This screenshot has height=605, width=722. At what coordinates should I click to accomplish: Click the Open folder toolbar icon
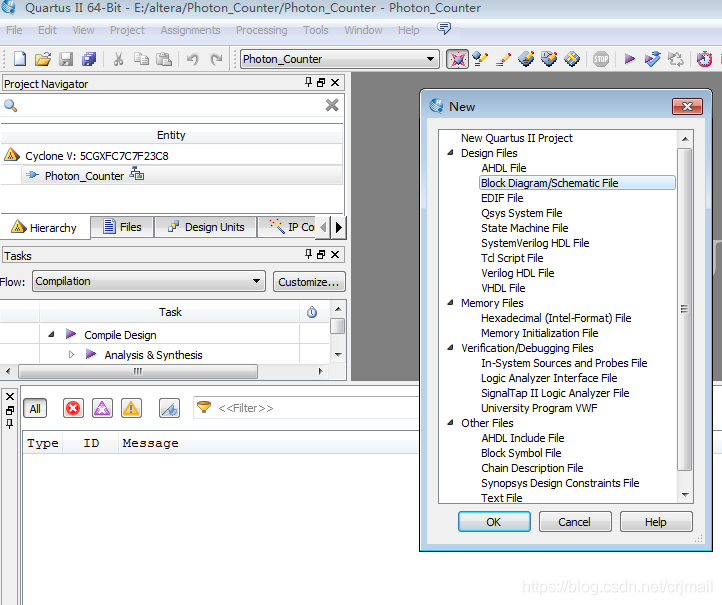click(43, 59)
